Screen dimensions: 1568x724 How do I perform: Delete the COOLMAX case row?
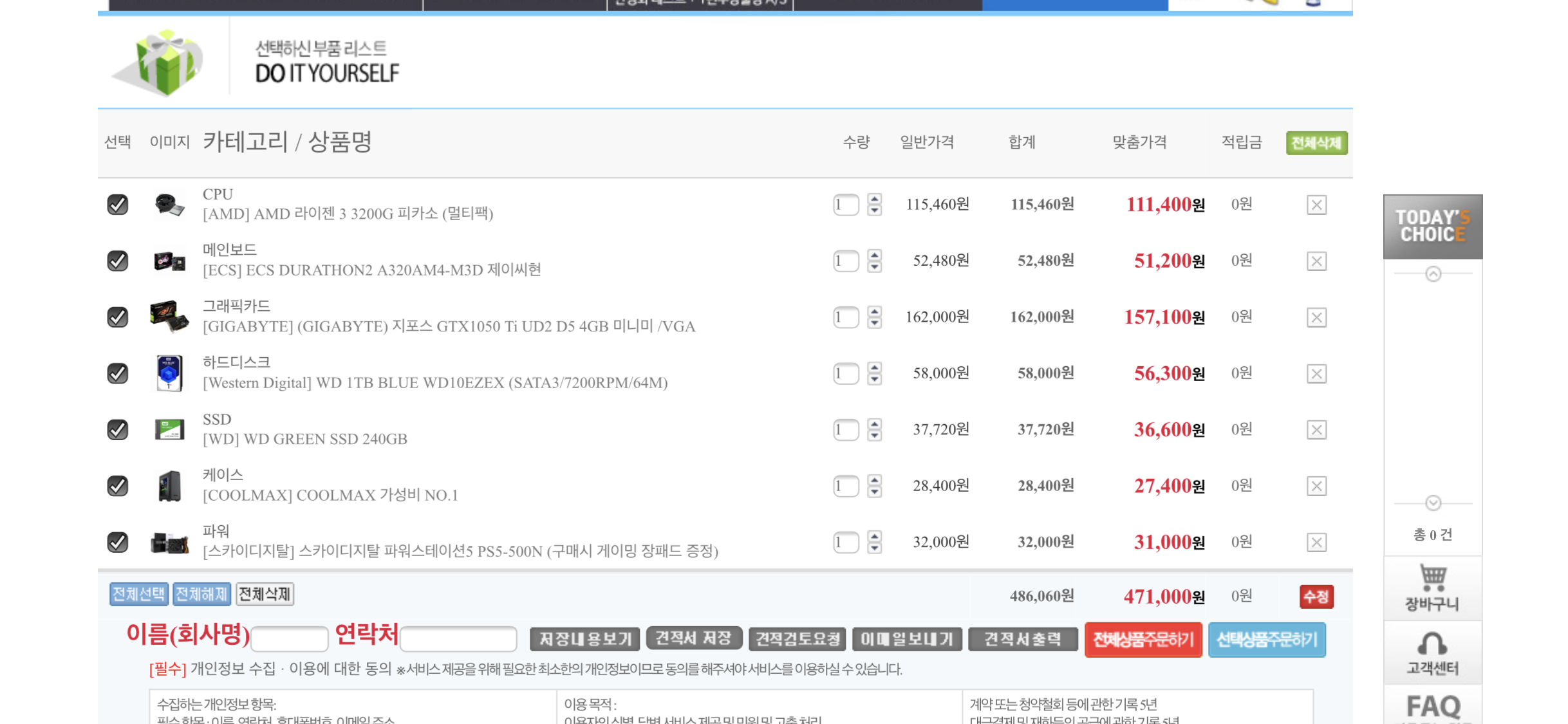1316,486
